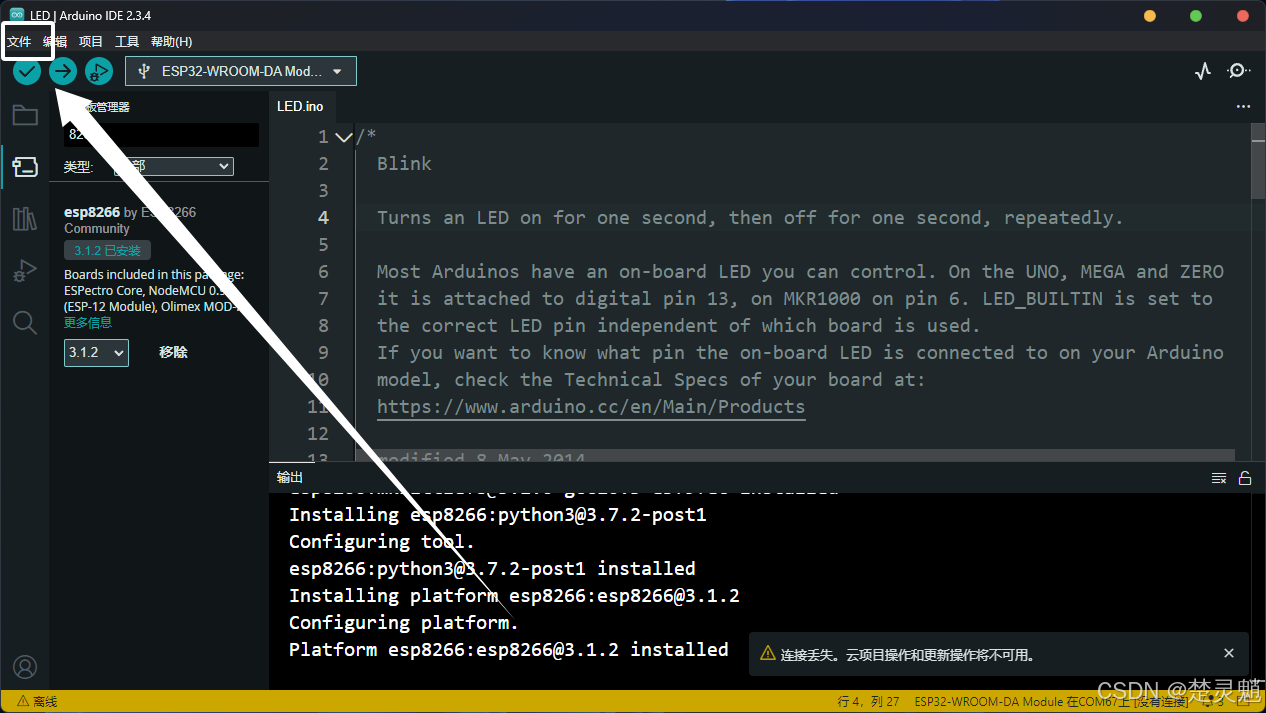The image size is (1266, 713).
Task: Start Debugging with the toolbar debug icon
Action: pyautogui.click(x=99, y=71)
